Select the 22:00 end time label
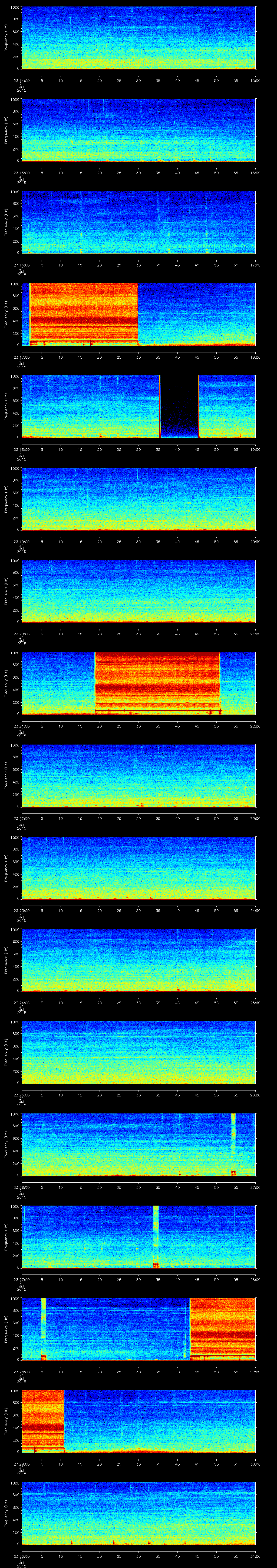Viewport: 277px width, 1568px height. [256, 726]
